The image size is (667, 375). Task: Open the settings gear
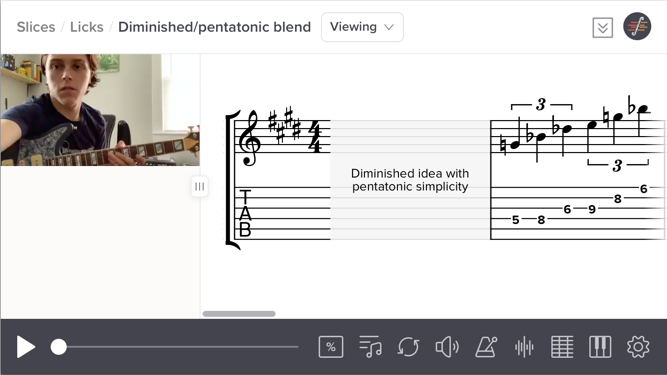pyautogui.click(x=638, y=347)
